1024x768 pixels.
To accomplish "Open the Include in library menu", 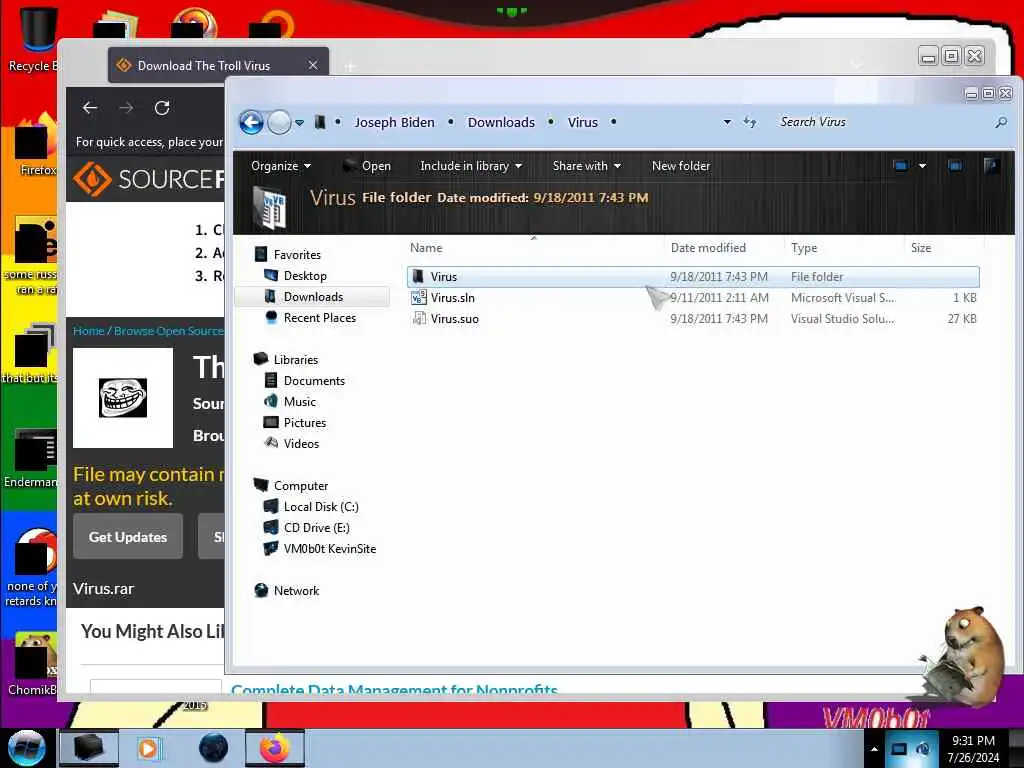I will (x=471, y=166).
